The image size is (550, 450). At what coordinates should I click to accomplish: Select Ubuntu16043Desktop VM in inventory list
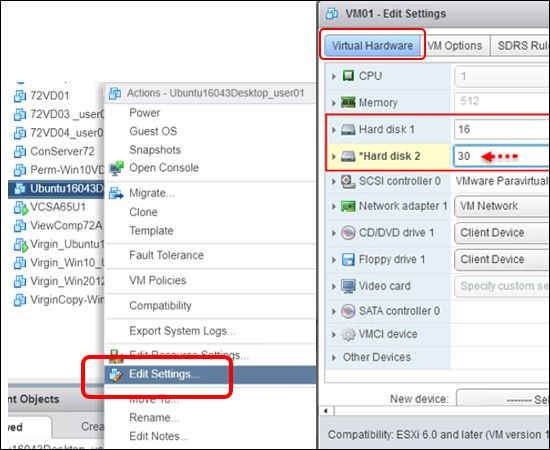tap(56, 189)
